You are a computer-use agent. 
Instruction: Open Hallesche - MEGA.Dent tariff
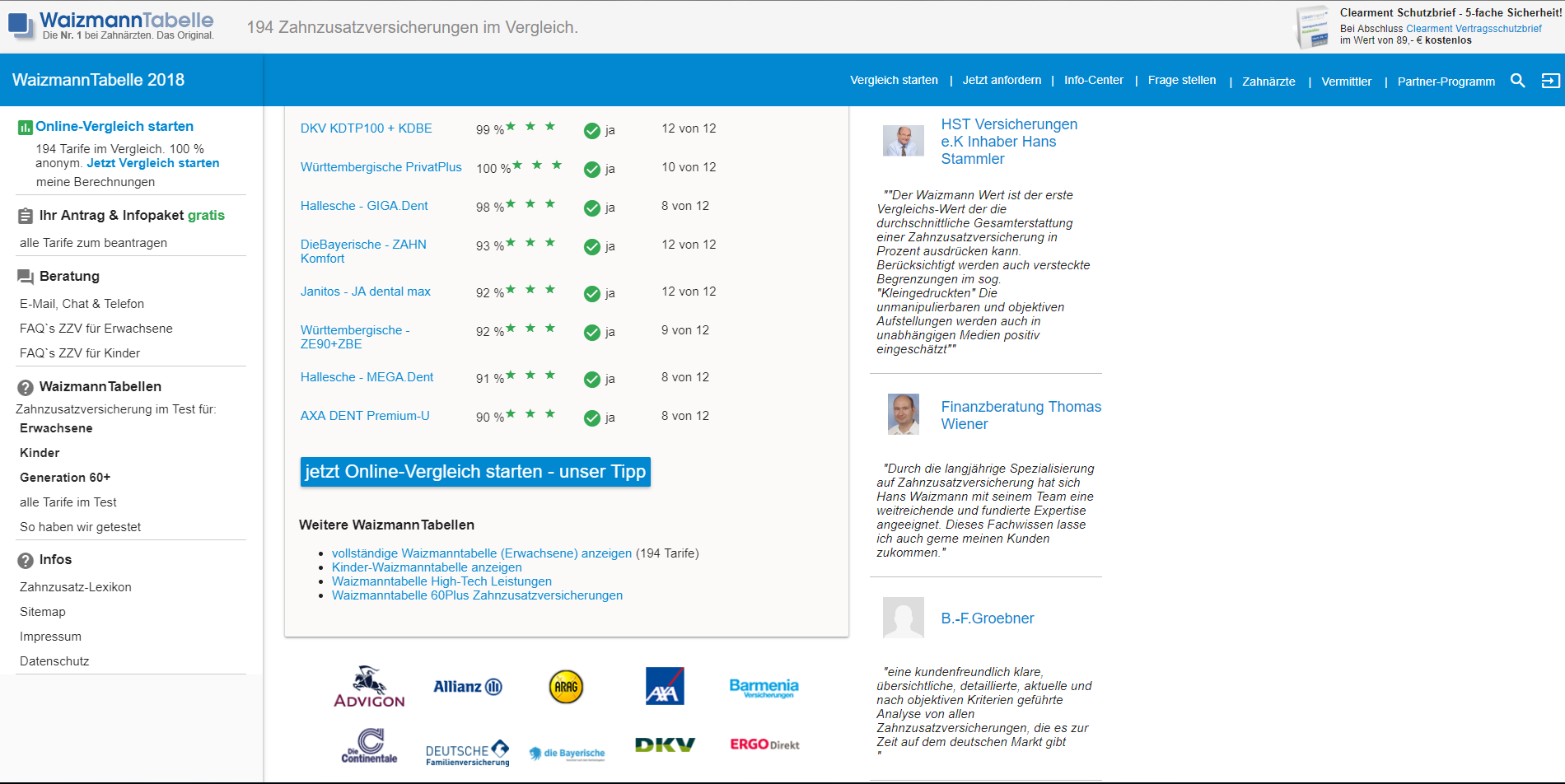point(367,377)
